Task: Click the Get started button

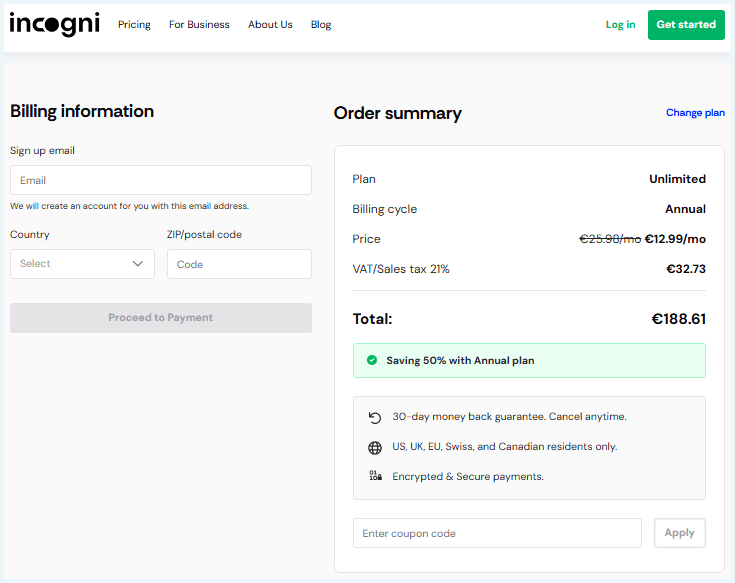Action: [686, 25]
